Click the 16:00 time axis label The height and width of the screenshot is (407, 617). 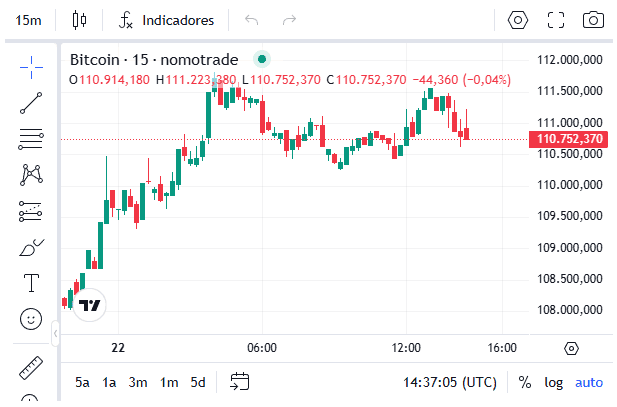coord(502,348)
